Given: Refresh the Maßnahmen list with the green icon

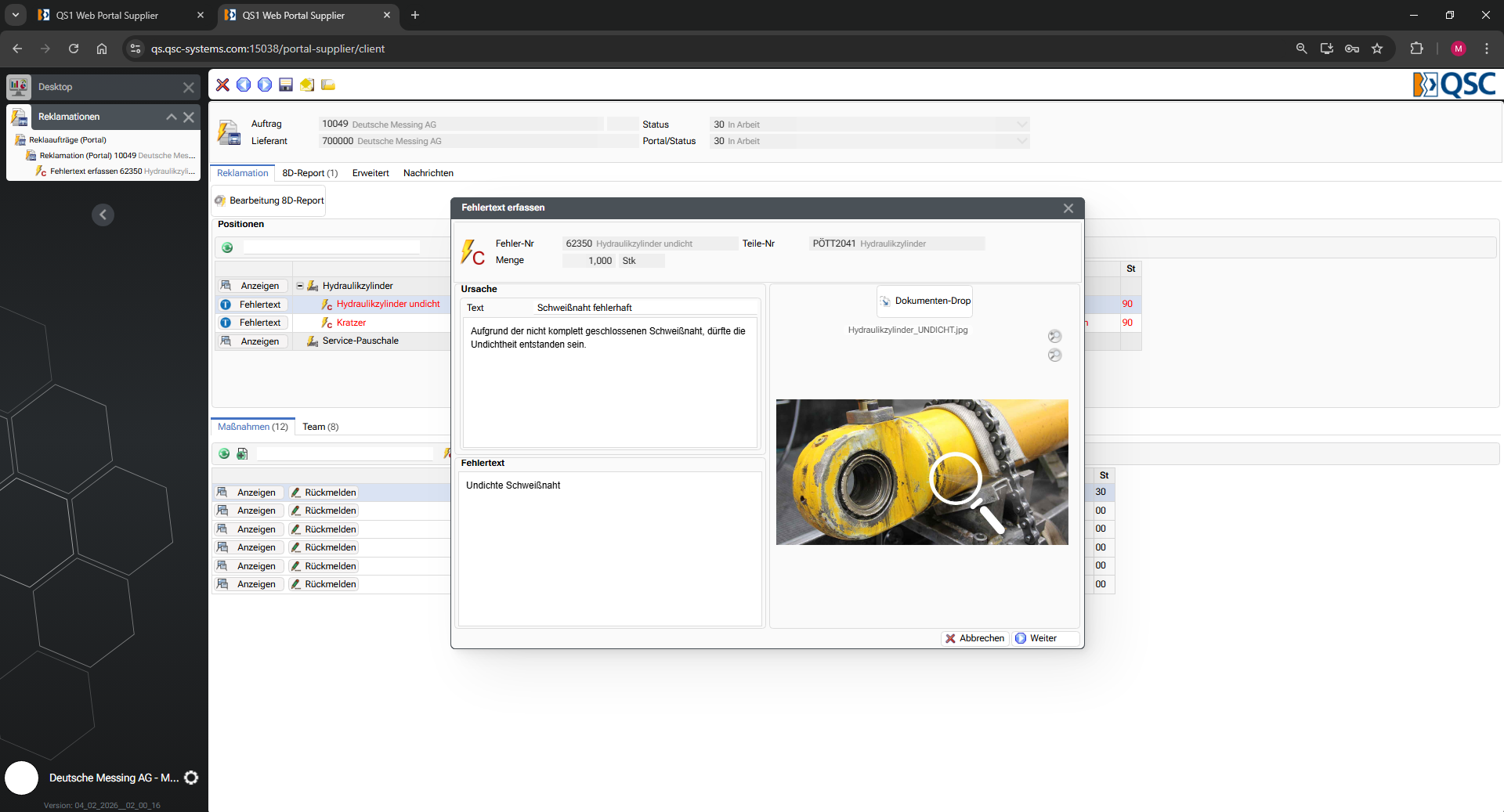Looking at the screenshot, I should pyautogui.click(x=224, y=453).
